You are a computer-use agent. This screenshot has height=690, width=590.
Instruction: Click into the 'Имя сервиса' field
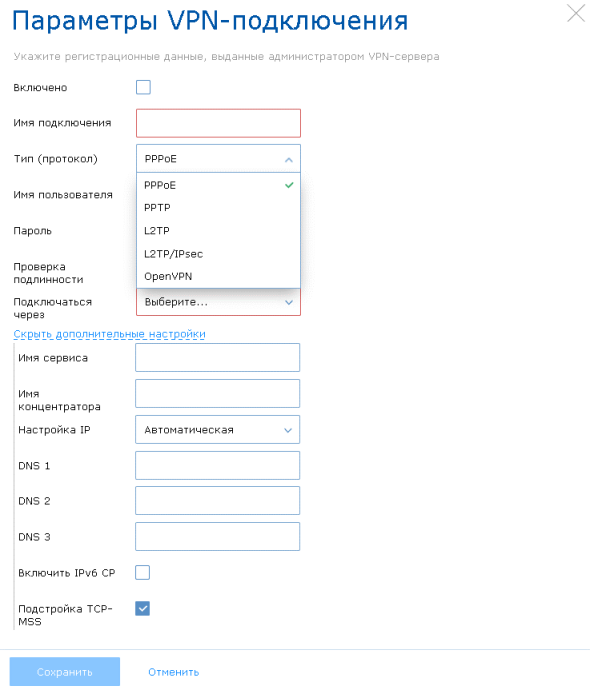point(217,357)
